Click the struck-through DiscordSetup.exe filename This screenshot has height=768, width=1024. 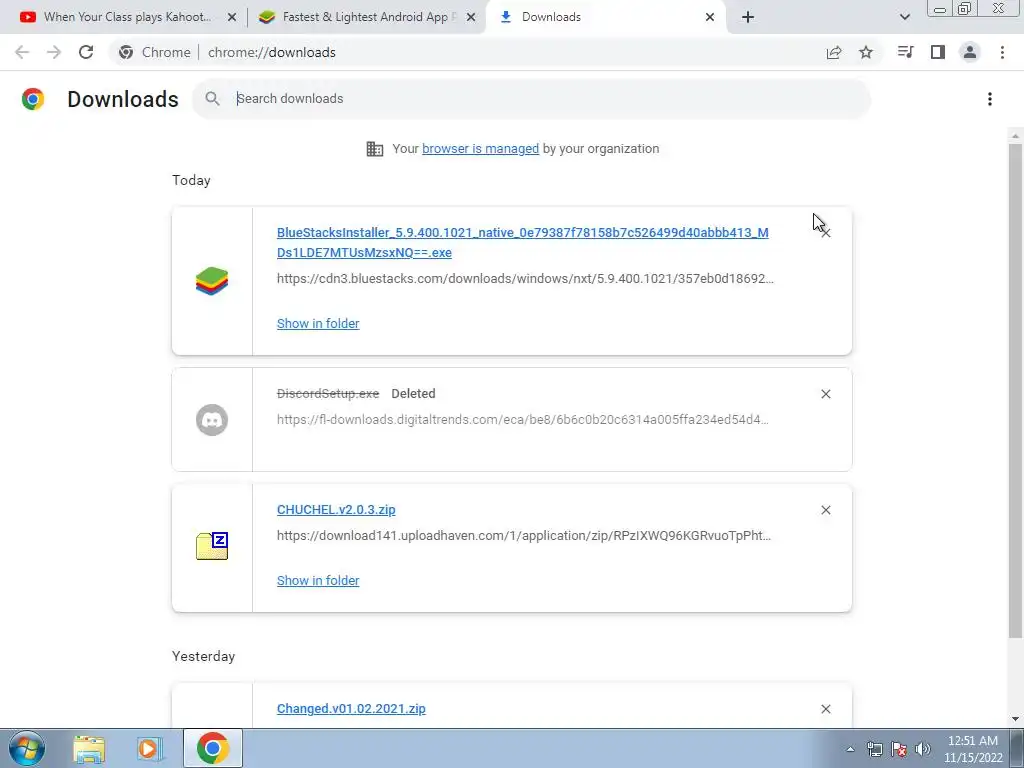[328, 394]
